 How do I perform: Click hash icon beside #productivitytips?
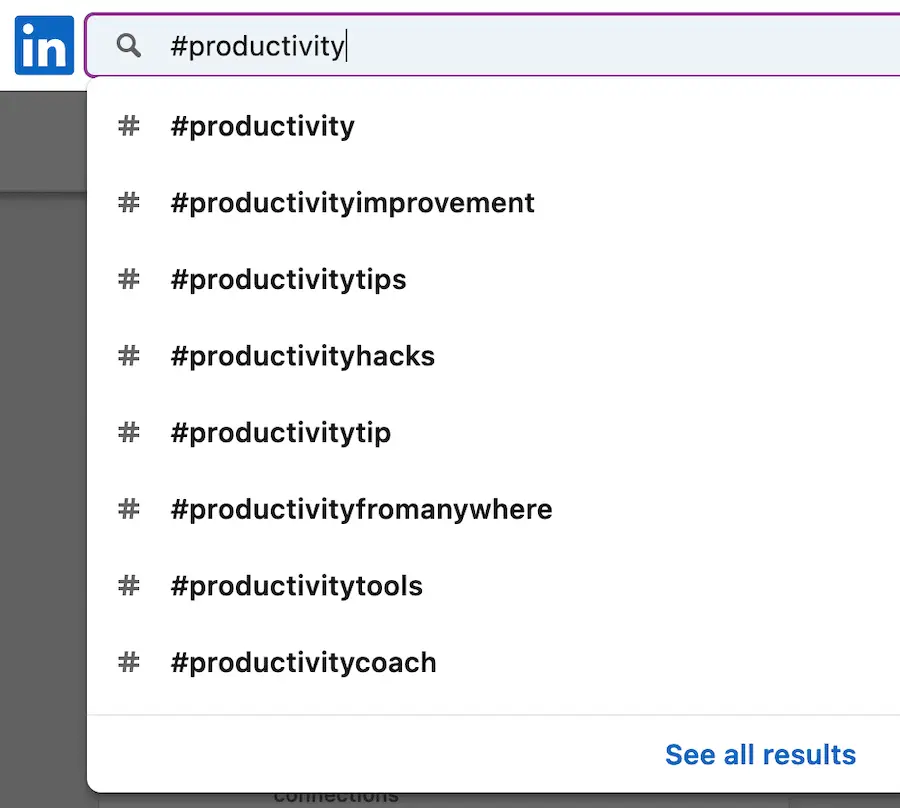click(129, 279)
